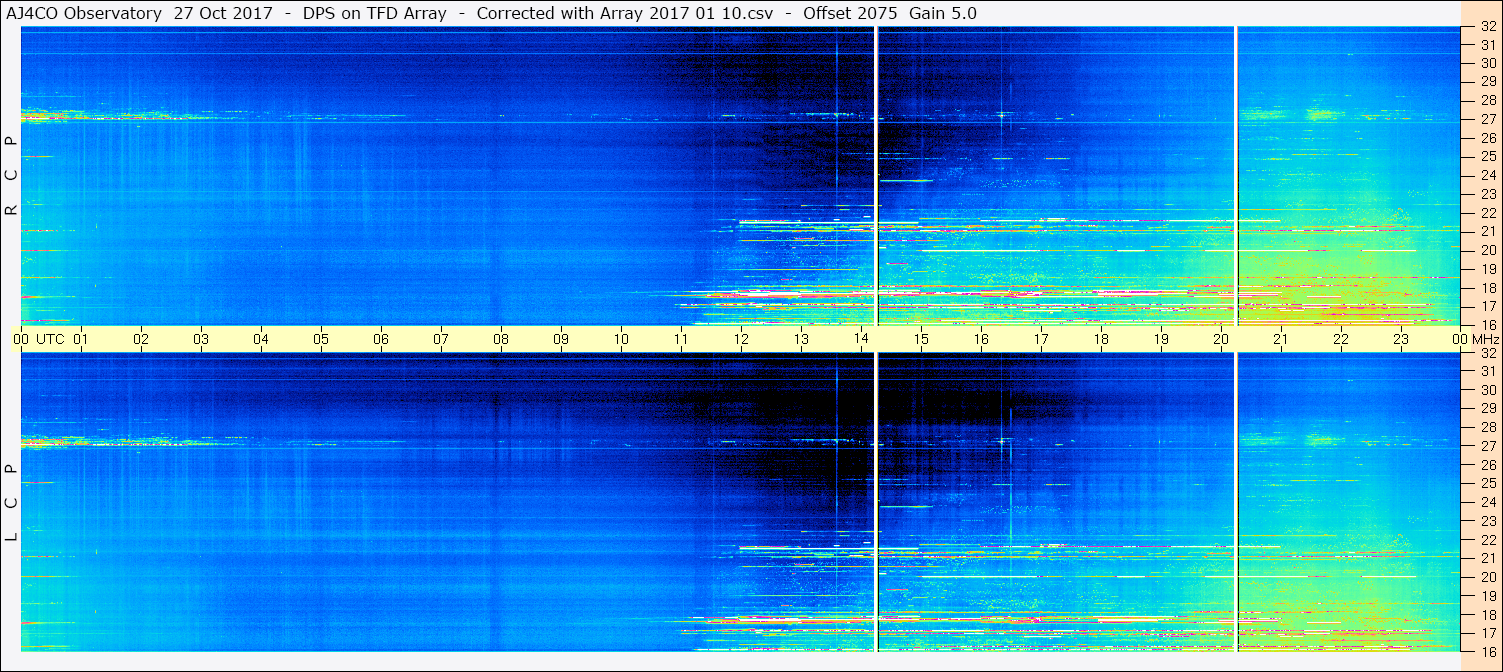Pick the 17 MHz label on LCP frequency scale
Image resolution: width=1503 pixels, height=672 pixels.
[x=1487, y=633]
